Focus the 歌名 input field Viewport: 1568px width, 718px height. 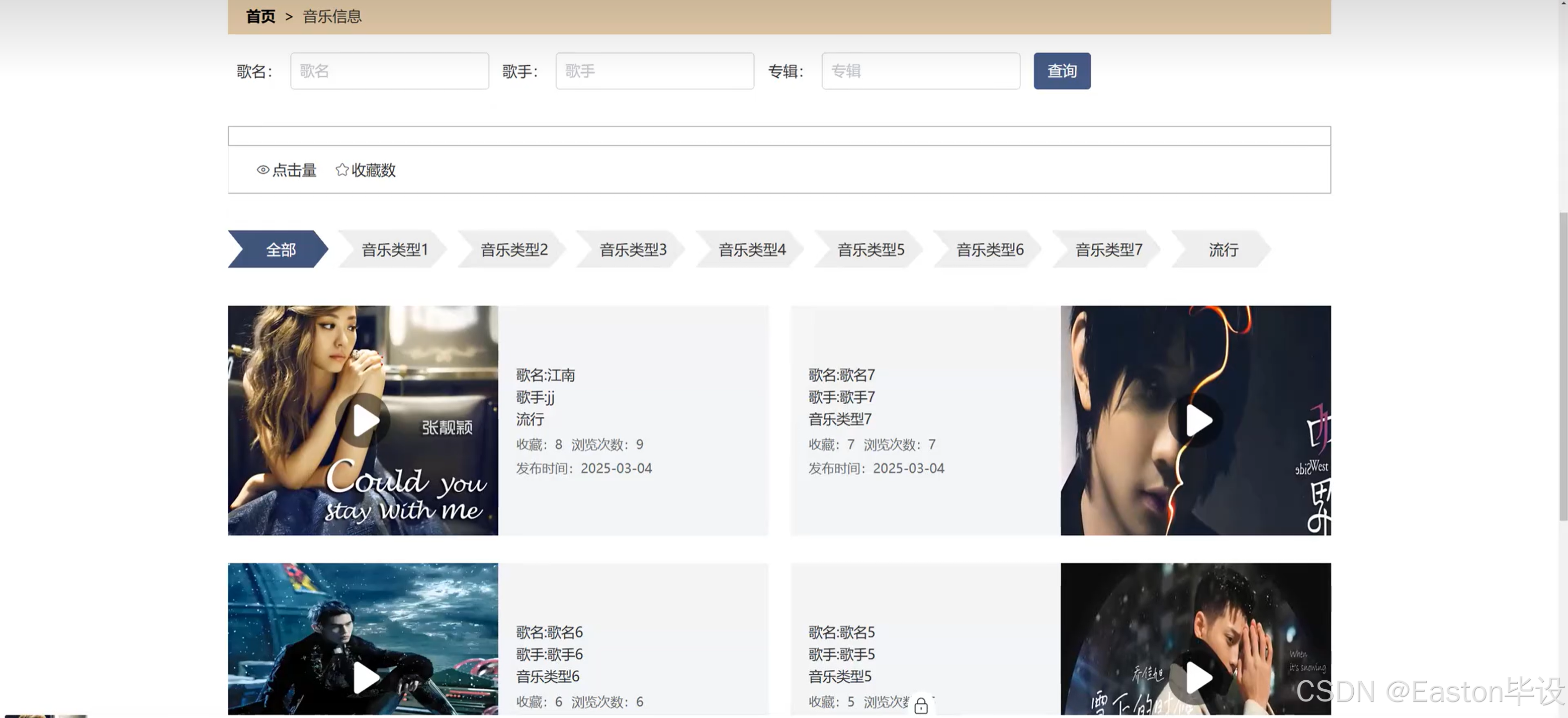tap(390, 71)
